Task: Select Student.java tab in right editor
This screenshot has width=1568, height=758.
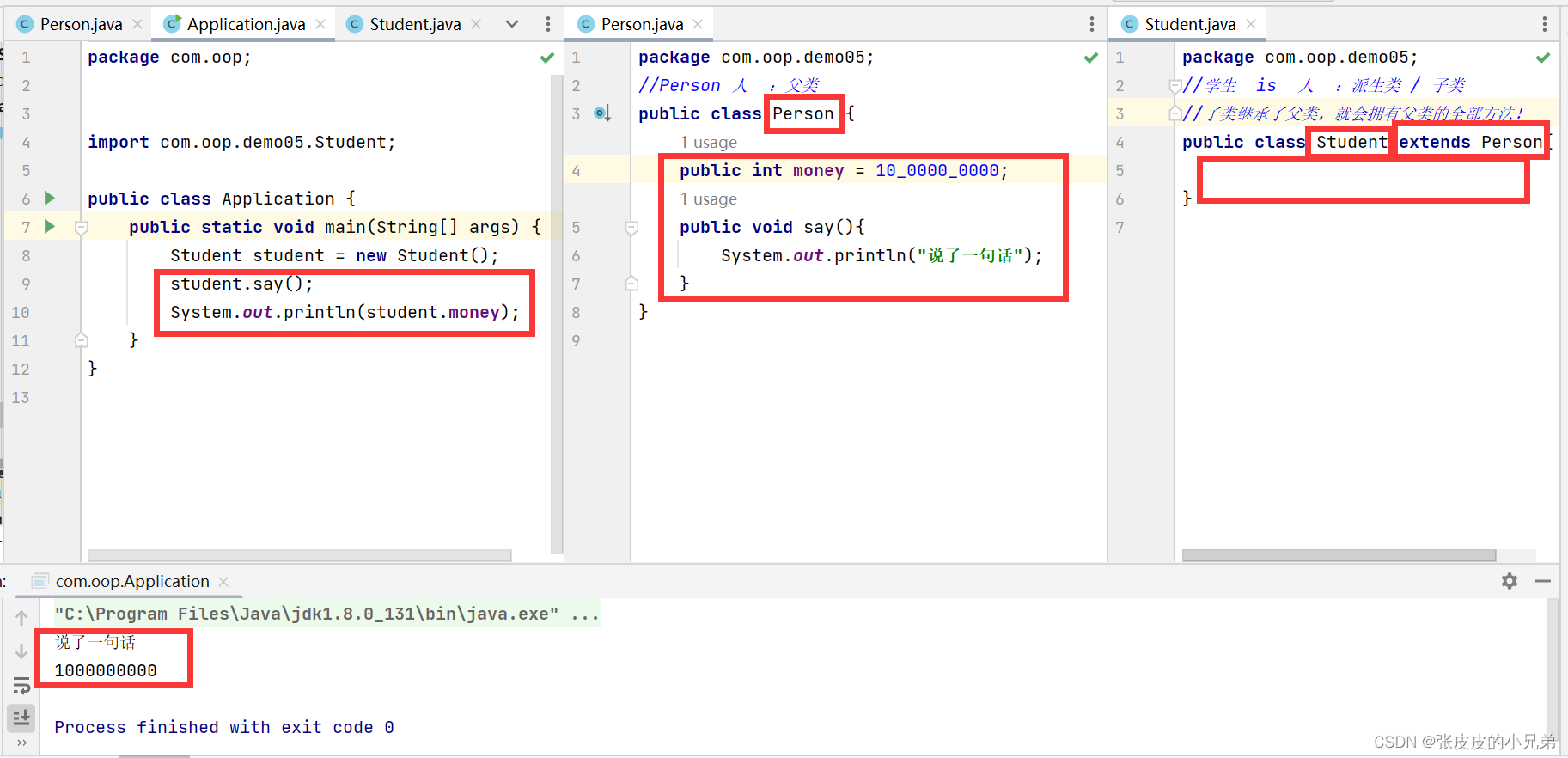Action: (x=1190, y=24)
